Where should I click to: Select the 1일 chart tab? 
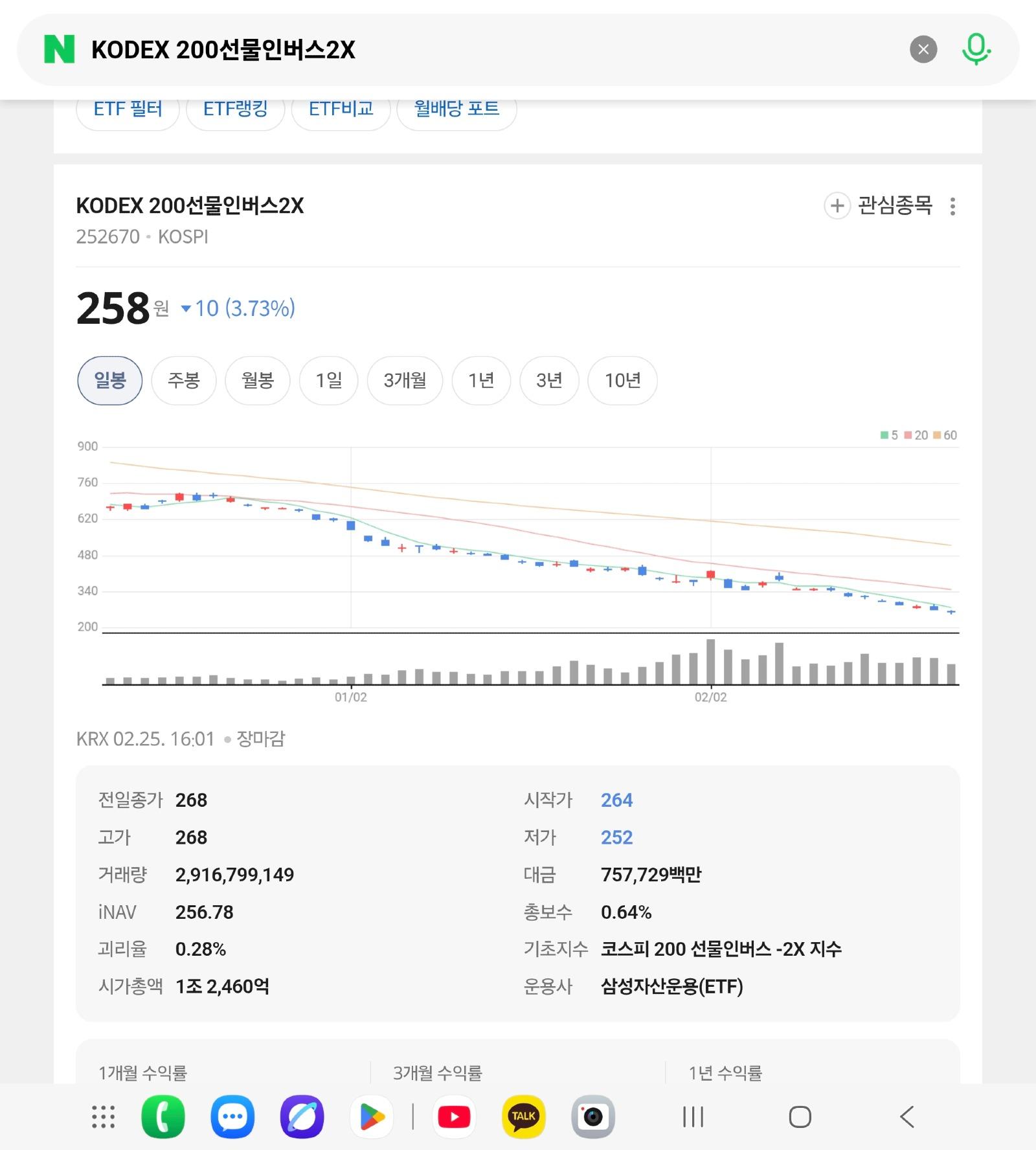pyautogui.click(x=329, y=381)
